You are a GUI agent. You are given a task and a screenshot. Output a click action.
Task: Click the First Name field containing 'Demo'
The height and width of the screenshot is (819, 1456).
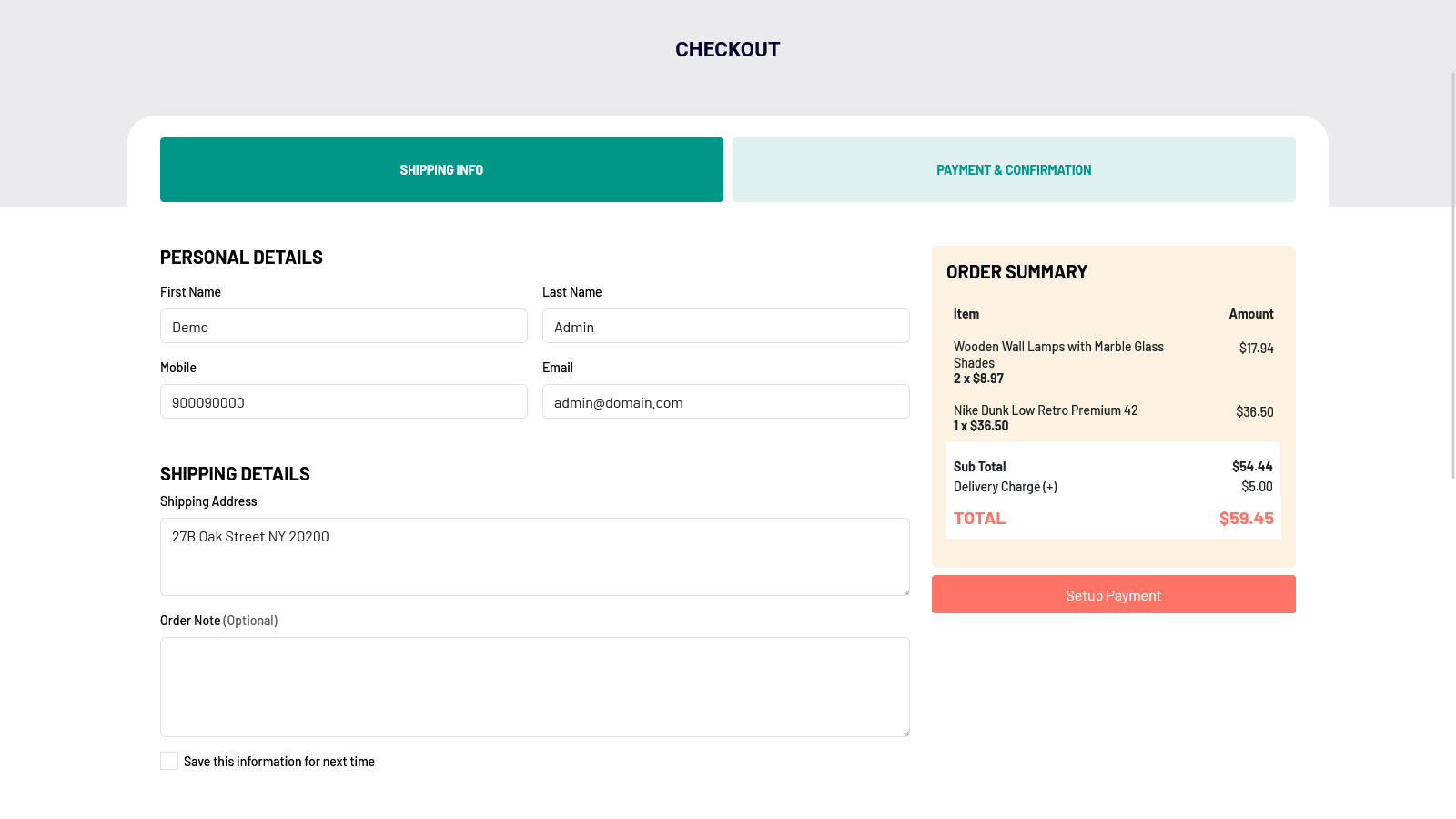(343, 326)
